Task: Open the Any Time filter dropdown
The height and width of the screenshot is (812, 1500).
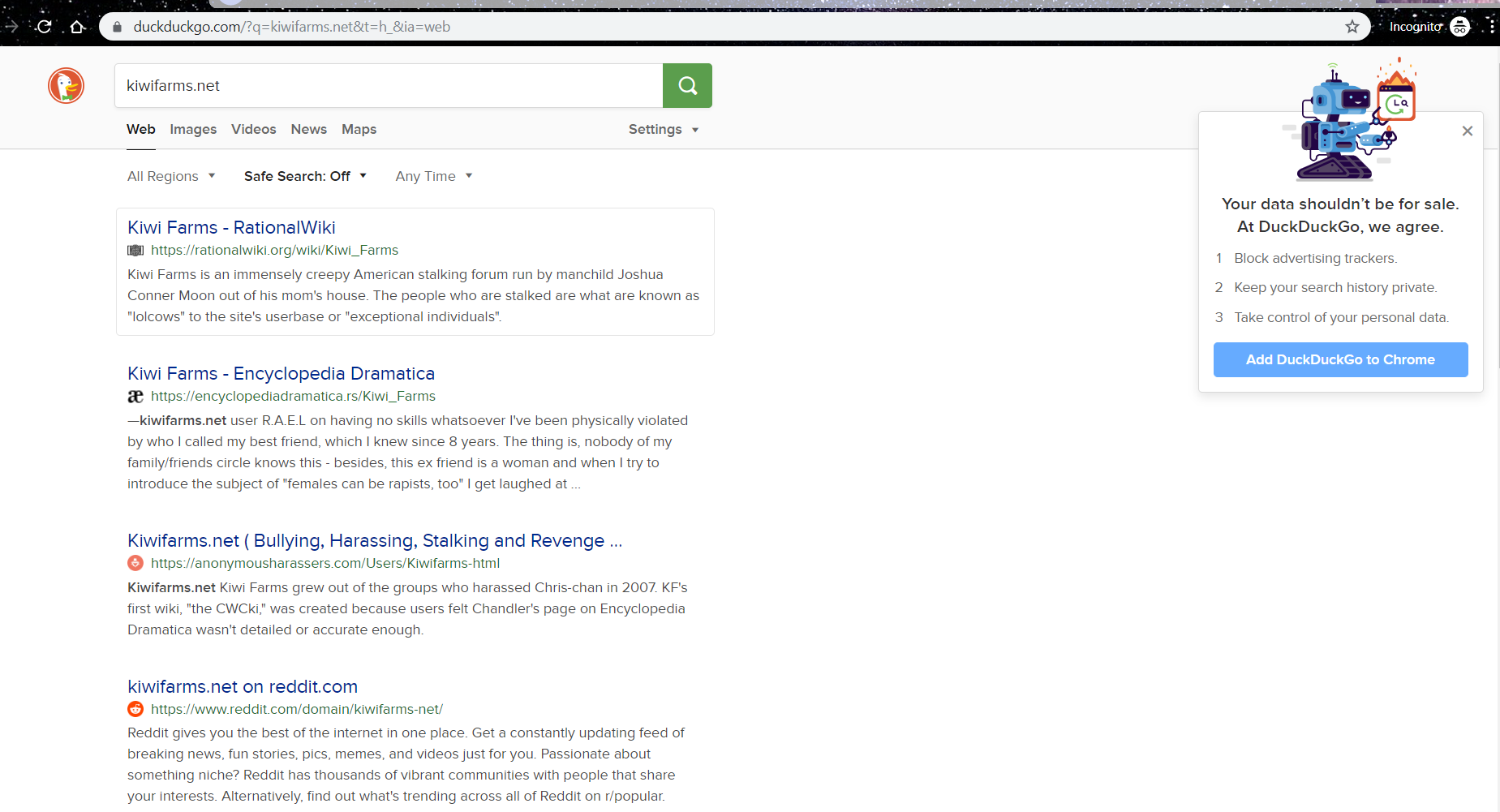Action: (434, 176)
